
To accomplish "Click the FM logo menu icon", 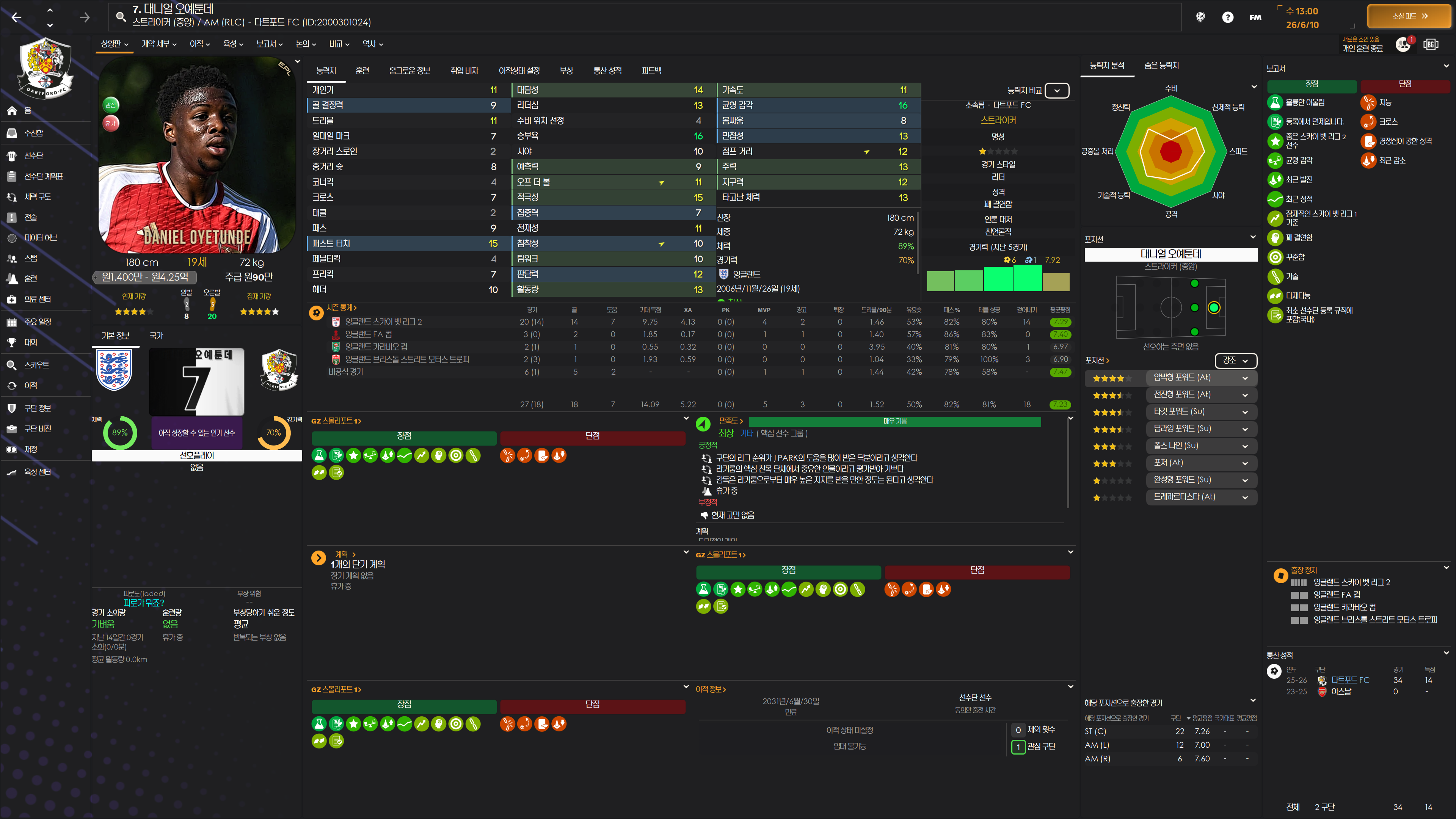I will click(x=1255, y=17).
